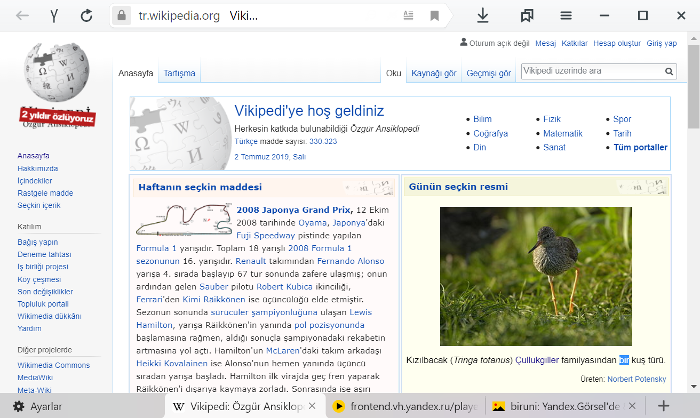Click the article count 330.323 link
700x418 pixels.
[323, 142]
